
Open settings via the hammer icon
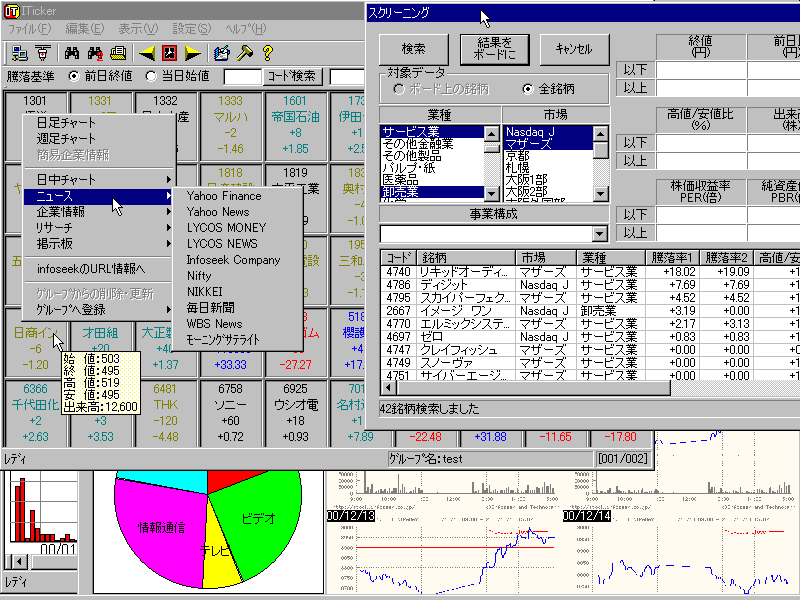point(244,53)
